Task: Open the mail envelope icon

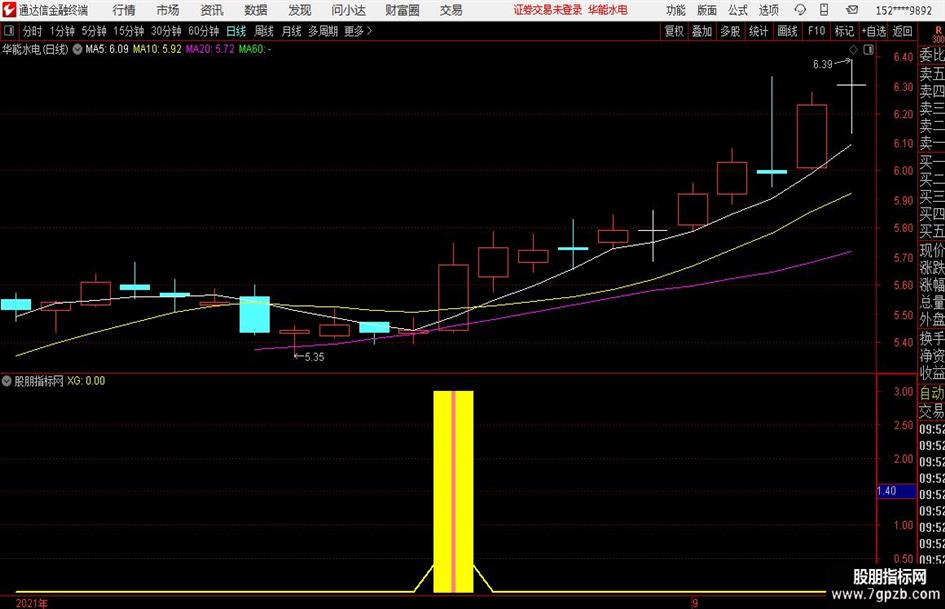Action: click(852, 10)
